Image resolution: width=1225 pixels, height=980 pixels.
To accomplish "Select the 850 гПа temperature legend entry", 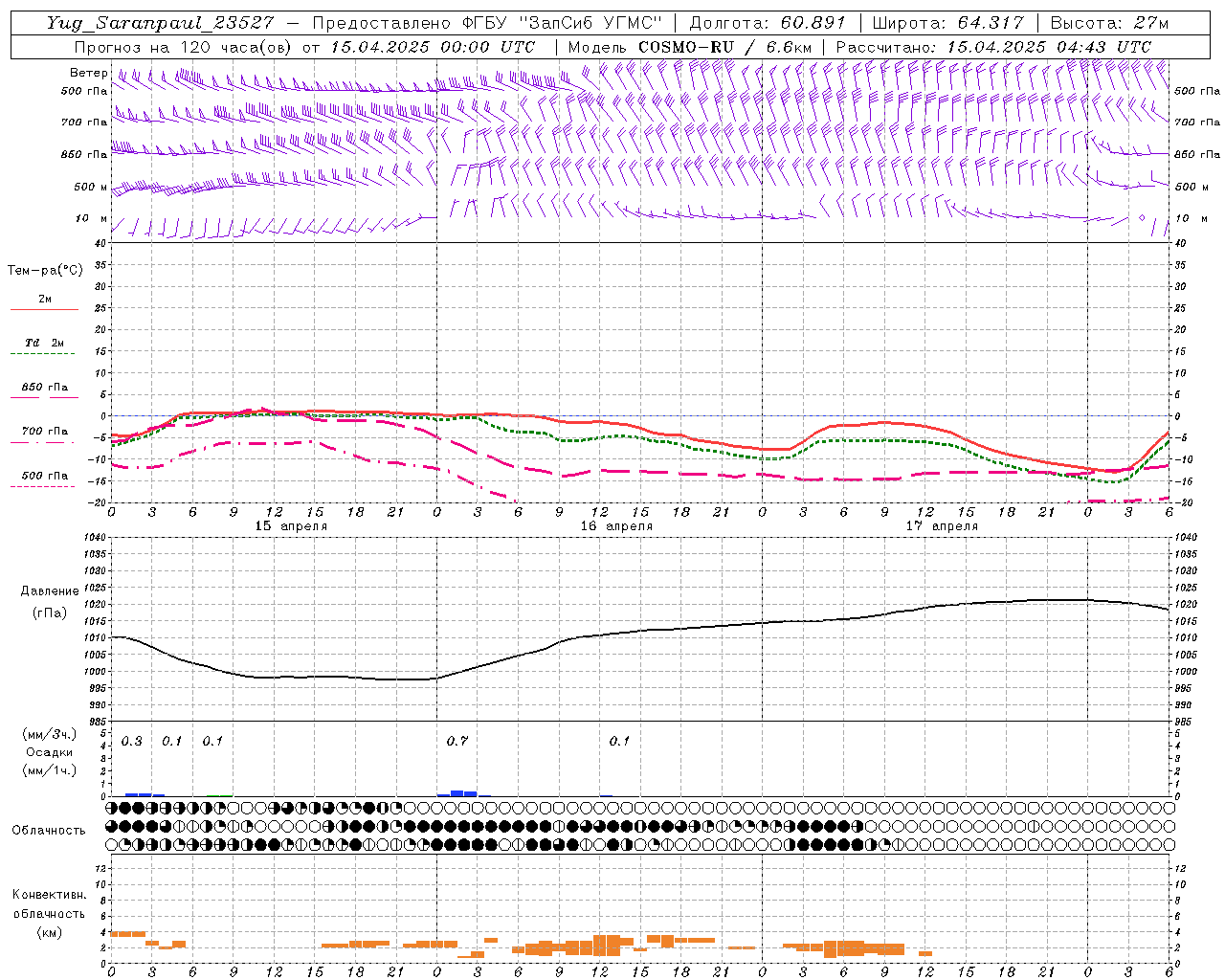I will coord(44,389).
